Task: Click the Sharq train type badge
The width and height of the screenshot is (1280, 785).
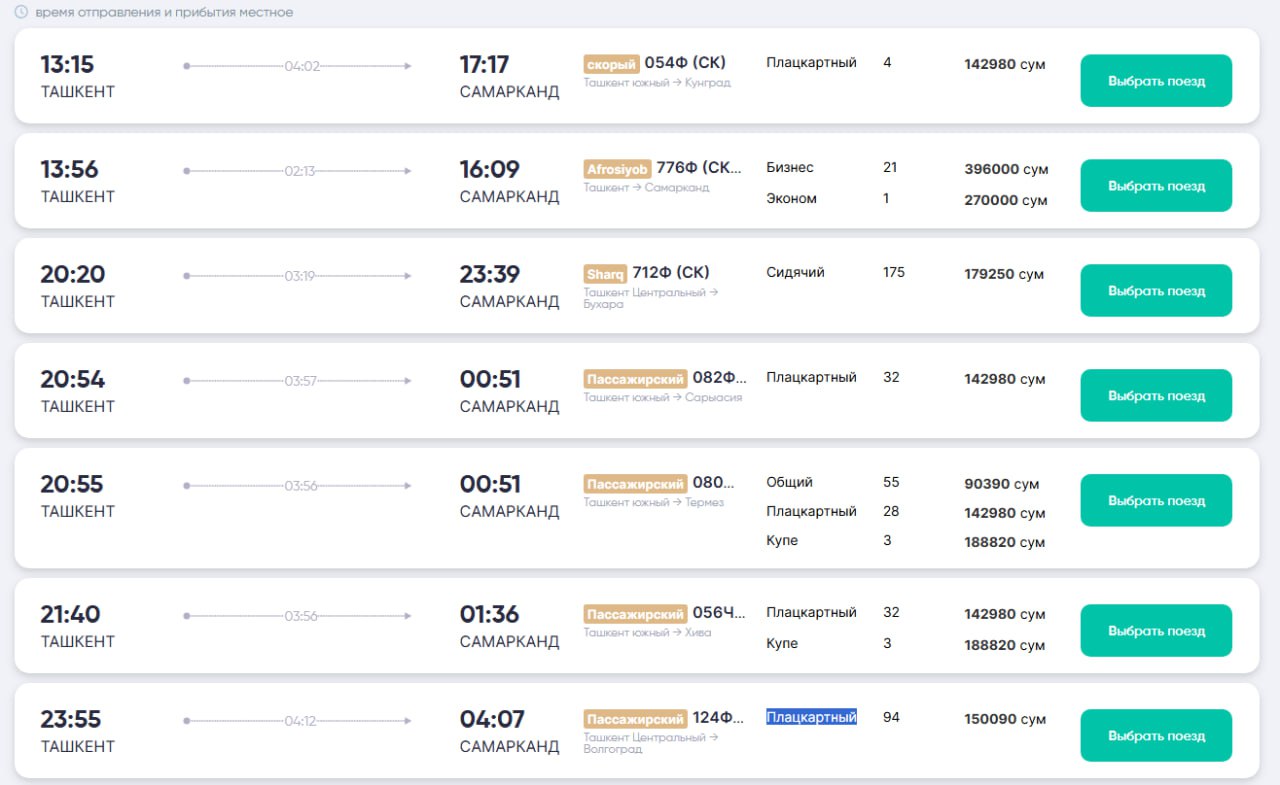Action: click(605, 274)
